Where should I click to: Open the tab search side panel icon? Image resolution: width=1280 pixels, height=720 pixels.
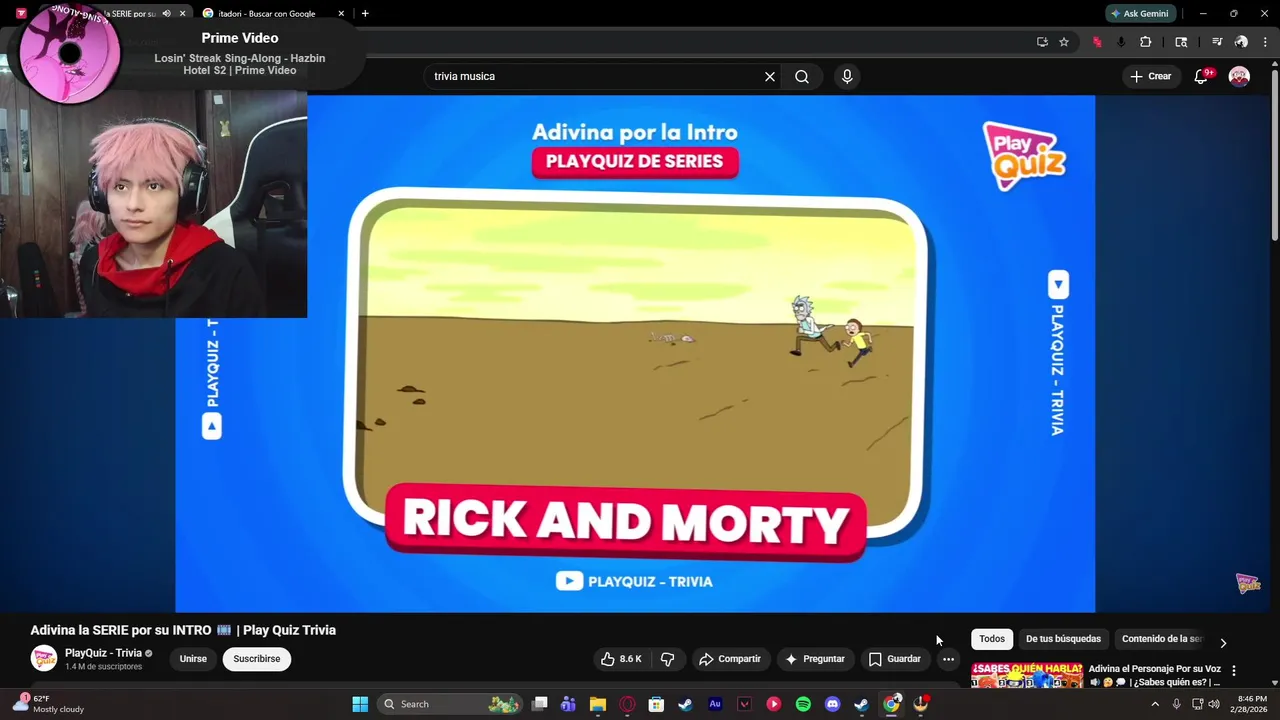(1181, 42)
